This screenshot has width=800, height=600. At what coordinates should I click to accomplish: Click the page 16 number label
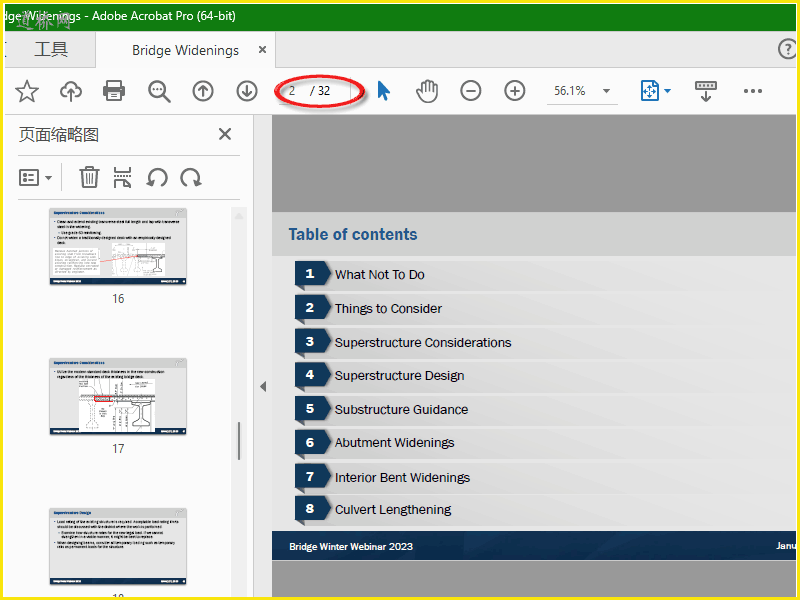click(118, 299)
